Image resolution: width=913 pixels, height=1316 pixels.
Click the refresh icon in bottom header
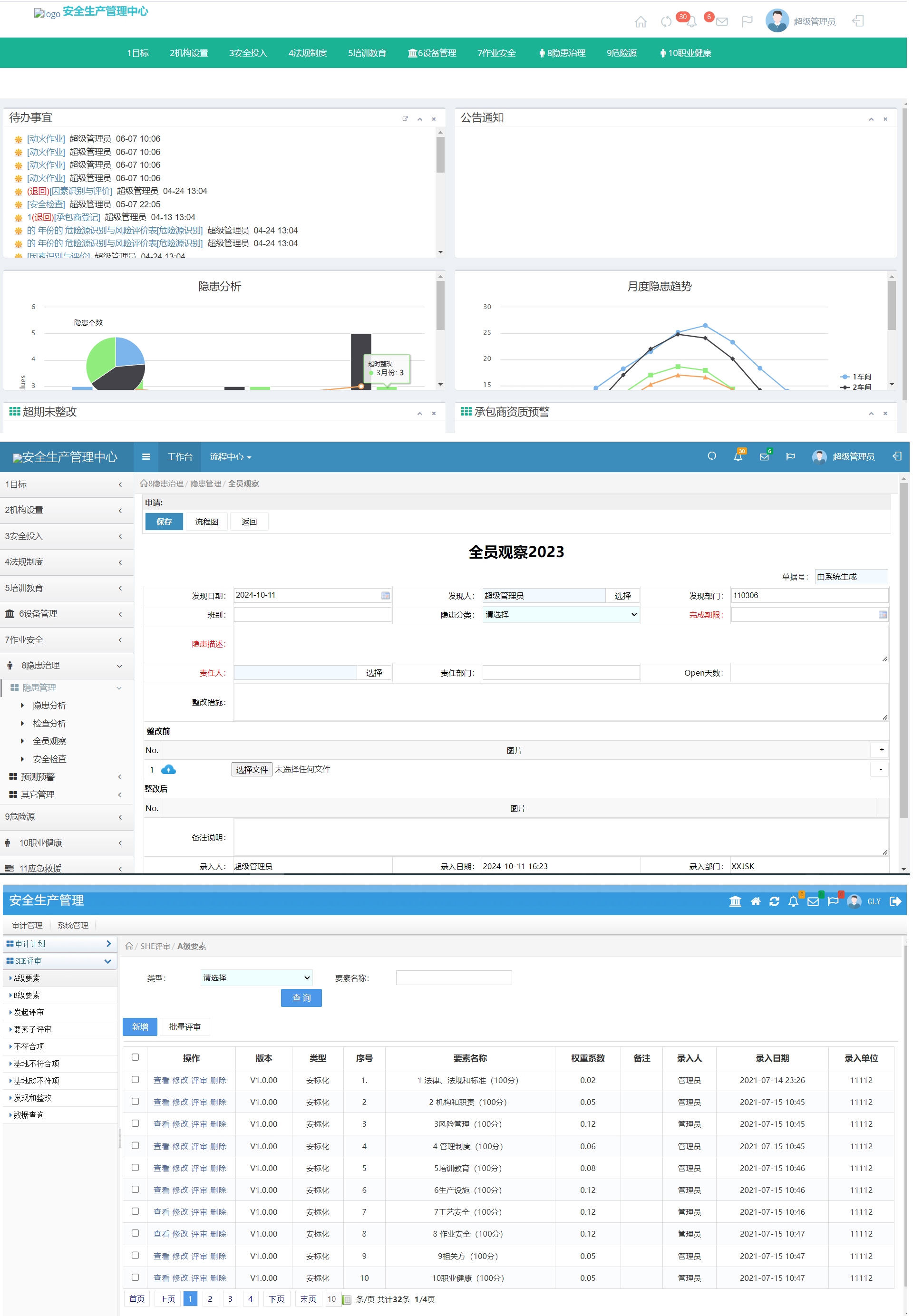774,901
